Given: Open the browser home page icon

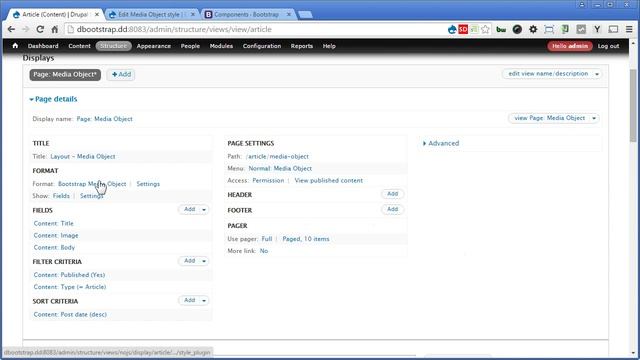Looking at the screenshot, I should click(x=55, y=29).
